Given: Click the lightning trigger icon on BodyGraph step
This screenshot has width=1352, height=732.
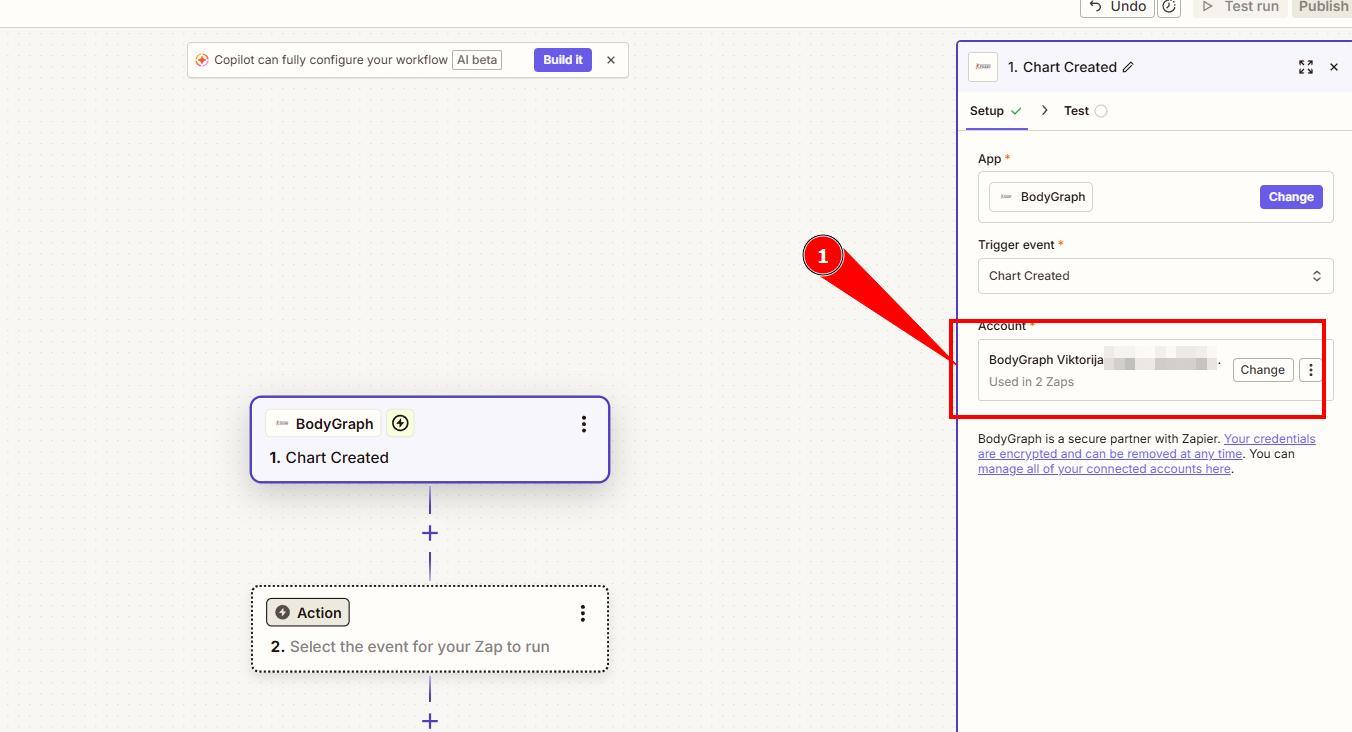Looking at the screenshot, I should [400, 424].
